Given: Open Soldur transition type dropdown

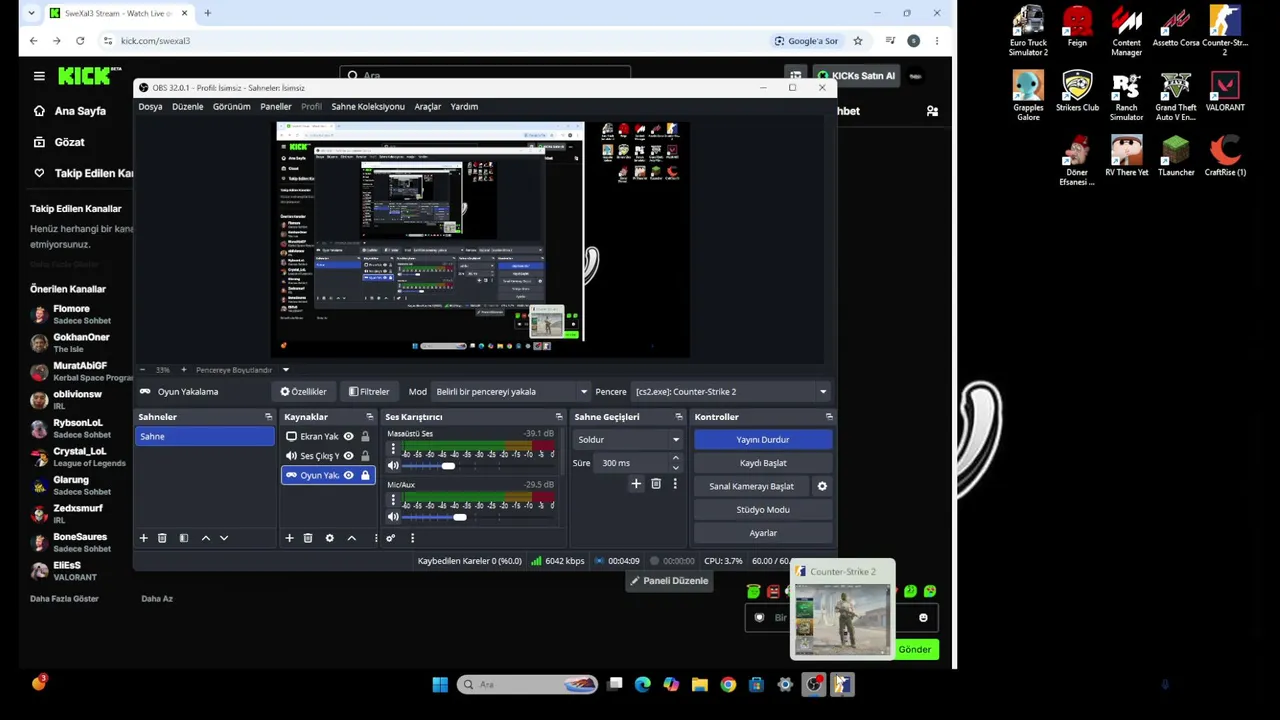Looking at the screenshot, I should [628, 440].
